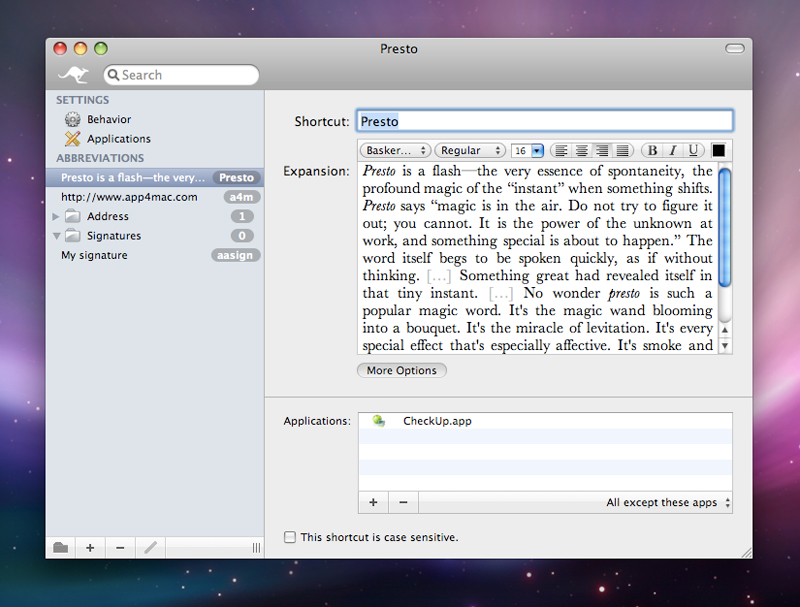
Task: Open the font size 16 dropdown arrow
Action: (x=537, y=150)
